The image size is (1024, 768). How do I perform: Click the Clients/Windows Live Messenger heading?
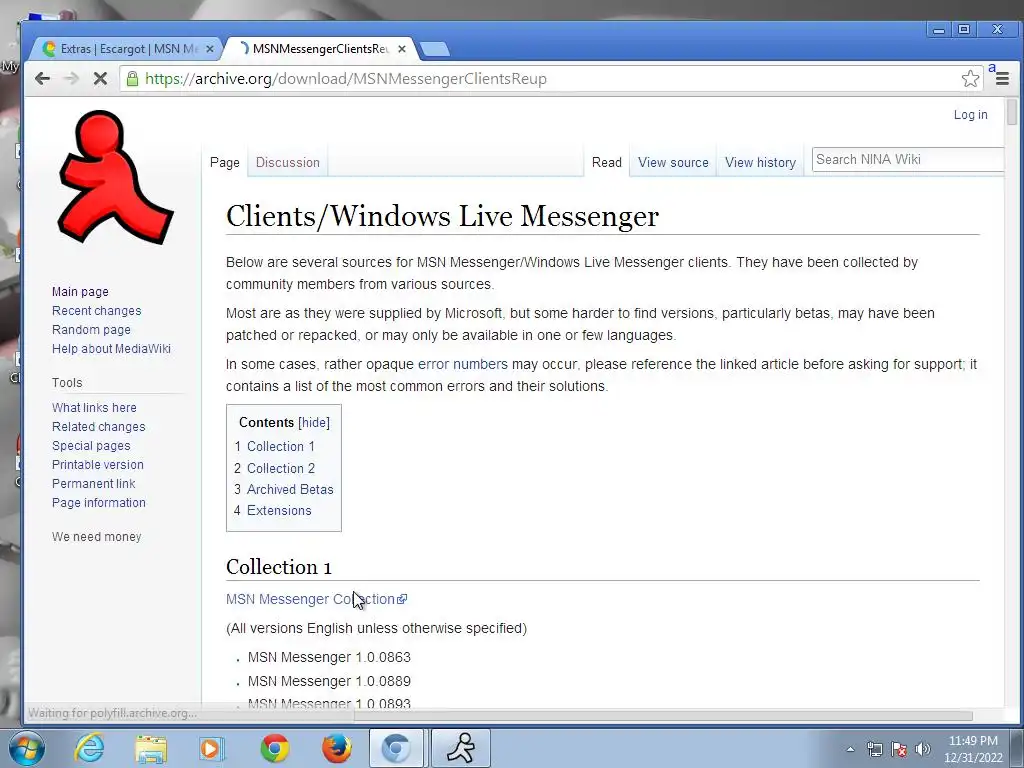(x=442, y=216)
